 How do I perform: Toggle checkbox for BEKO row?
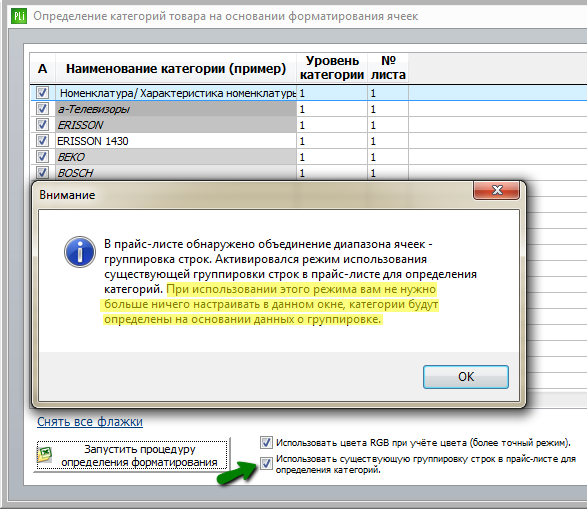[42, 157]
